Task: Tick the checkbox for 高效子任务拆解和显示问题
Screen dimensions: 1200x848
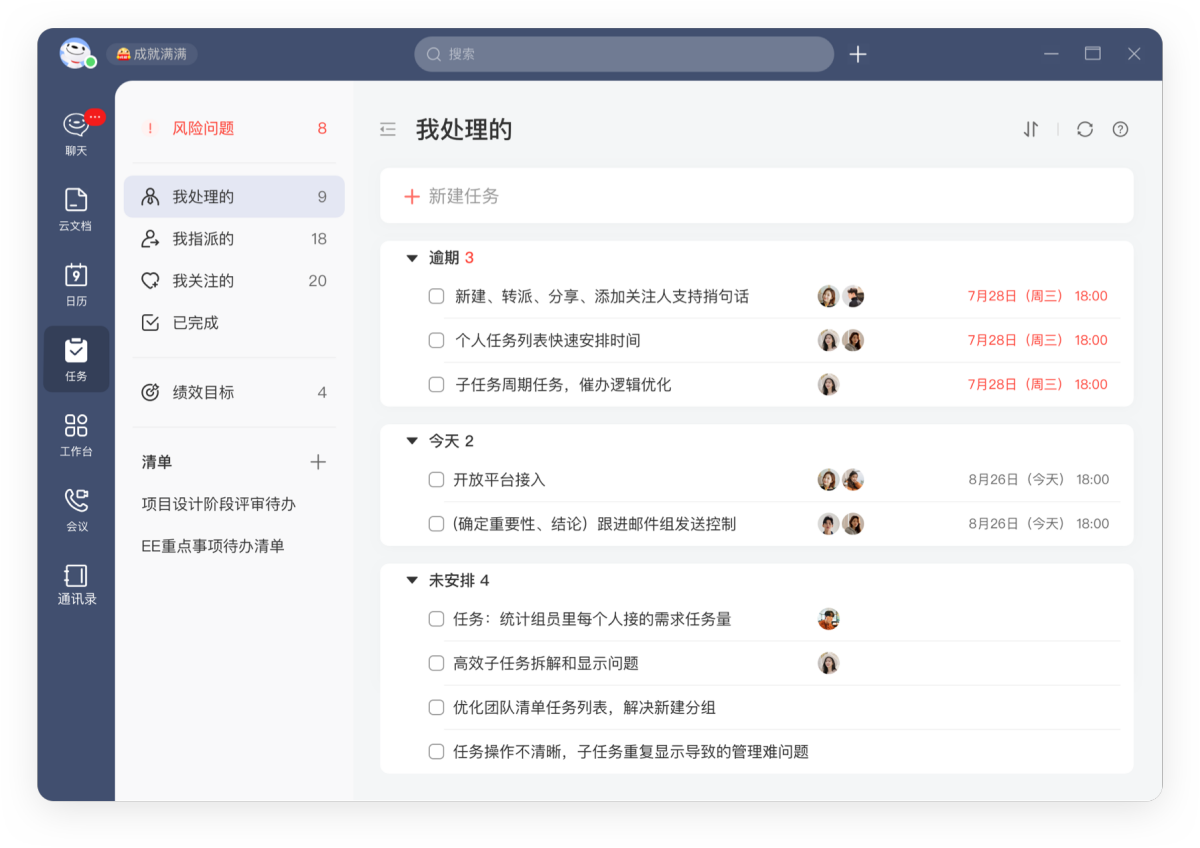Action: 436,662
